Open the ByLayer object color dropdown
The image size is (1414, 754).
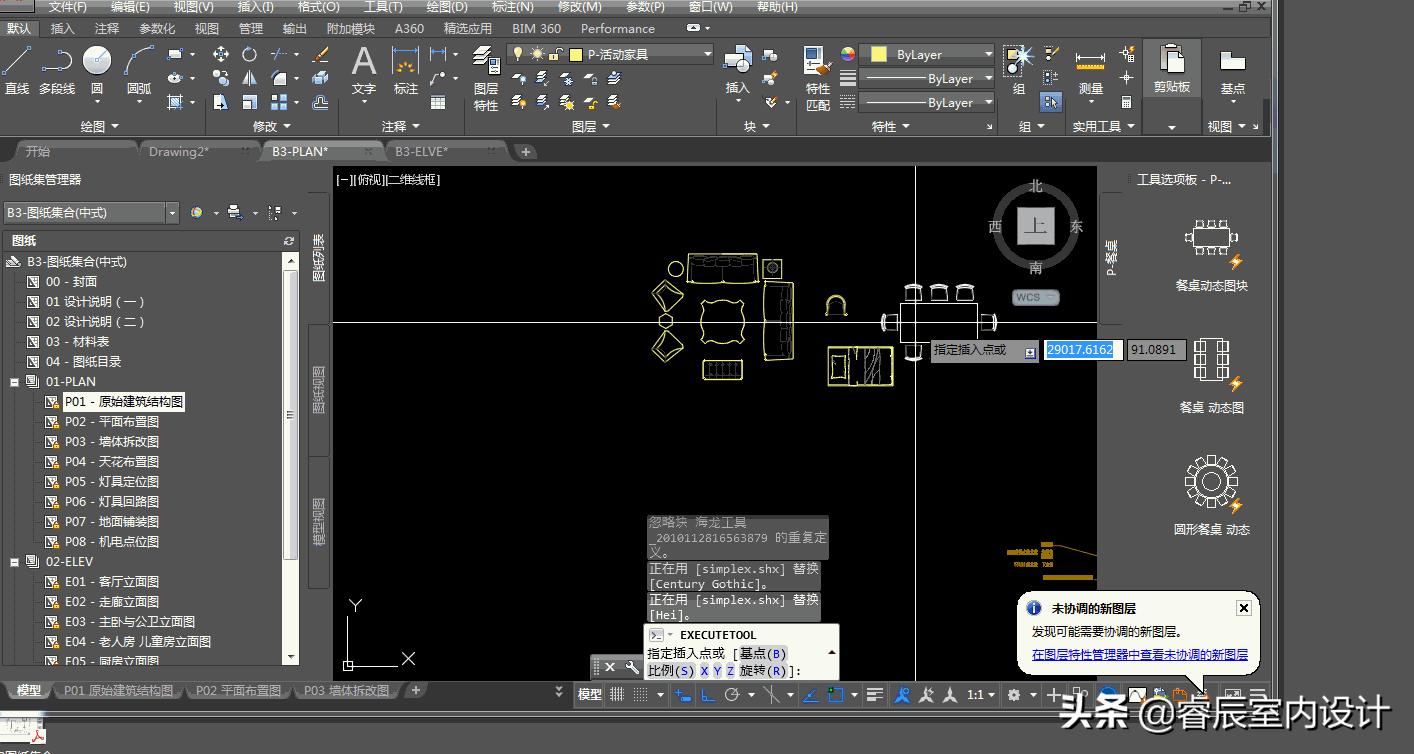(988, 54)
